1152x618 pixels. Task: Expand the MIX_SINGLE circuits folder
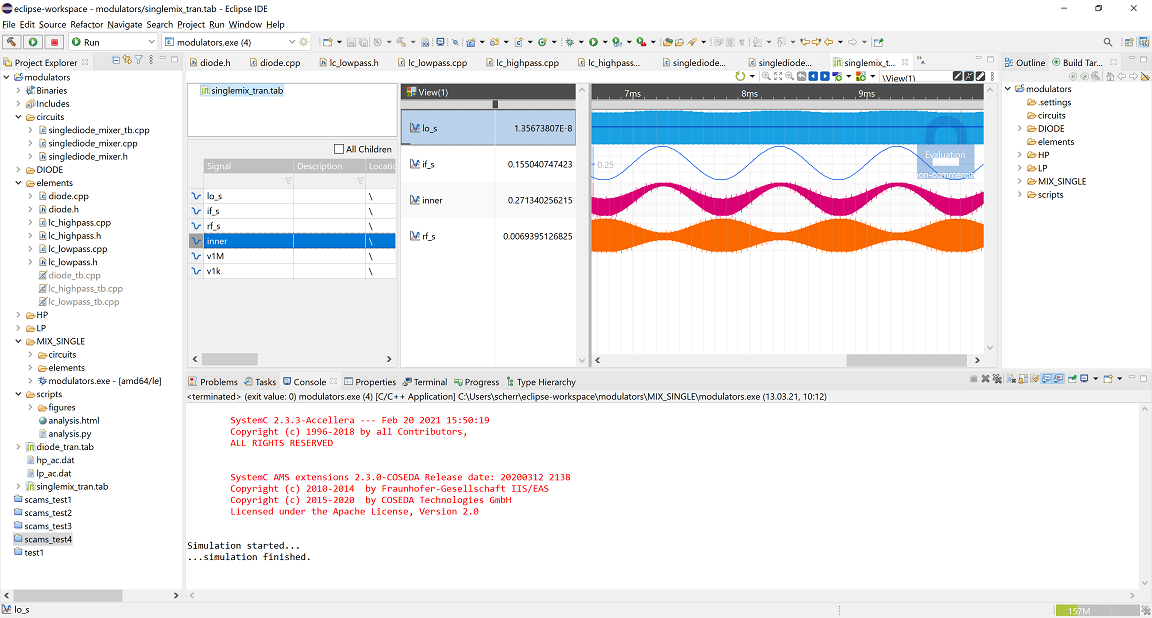(28, 354)
